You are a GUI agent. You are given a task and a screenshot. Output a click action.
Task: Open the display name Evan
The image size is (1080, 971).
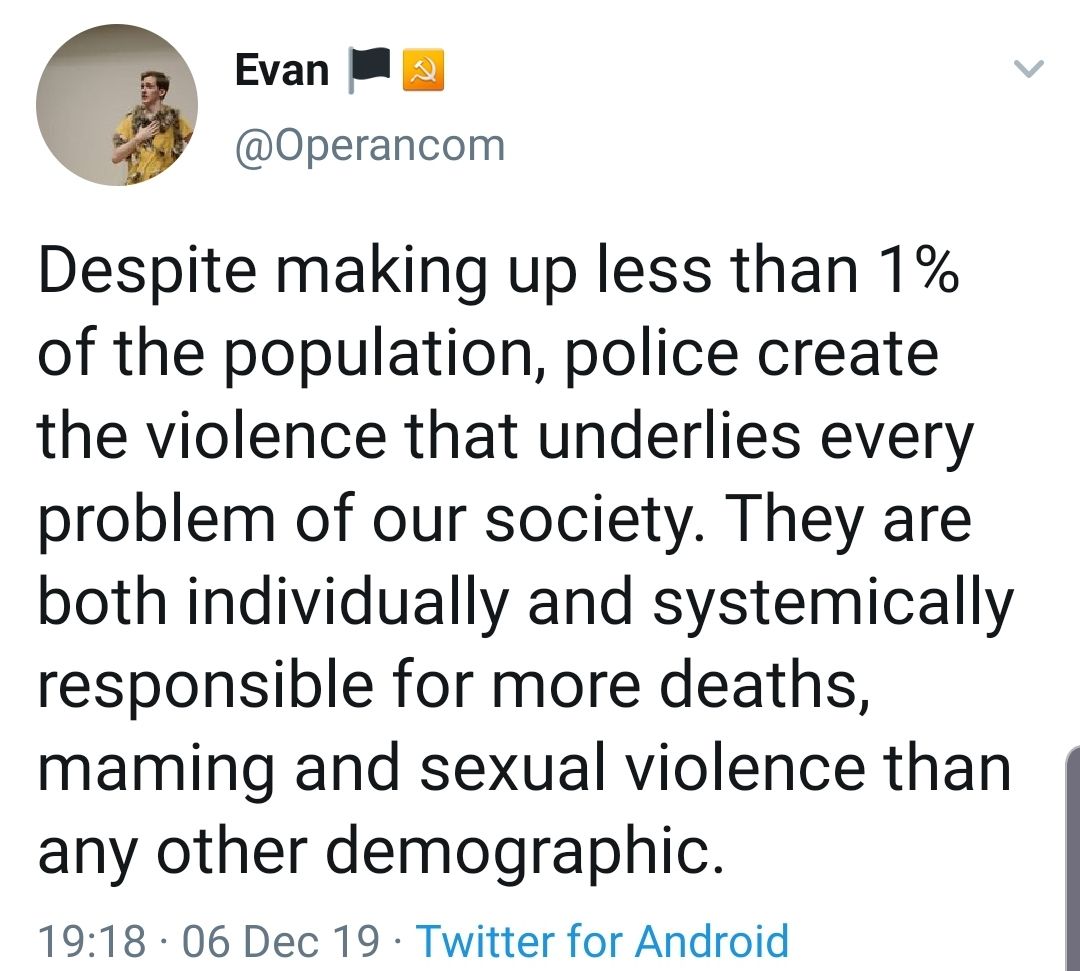pyautogui.click(x=282, y=70)
